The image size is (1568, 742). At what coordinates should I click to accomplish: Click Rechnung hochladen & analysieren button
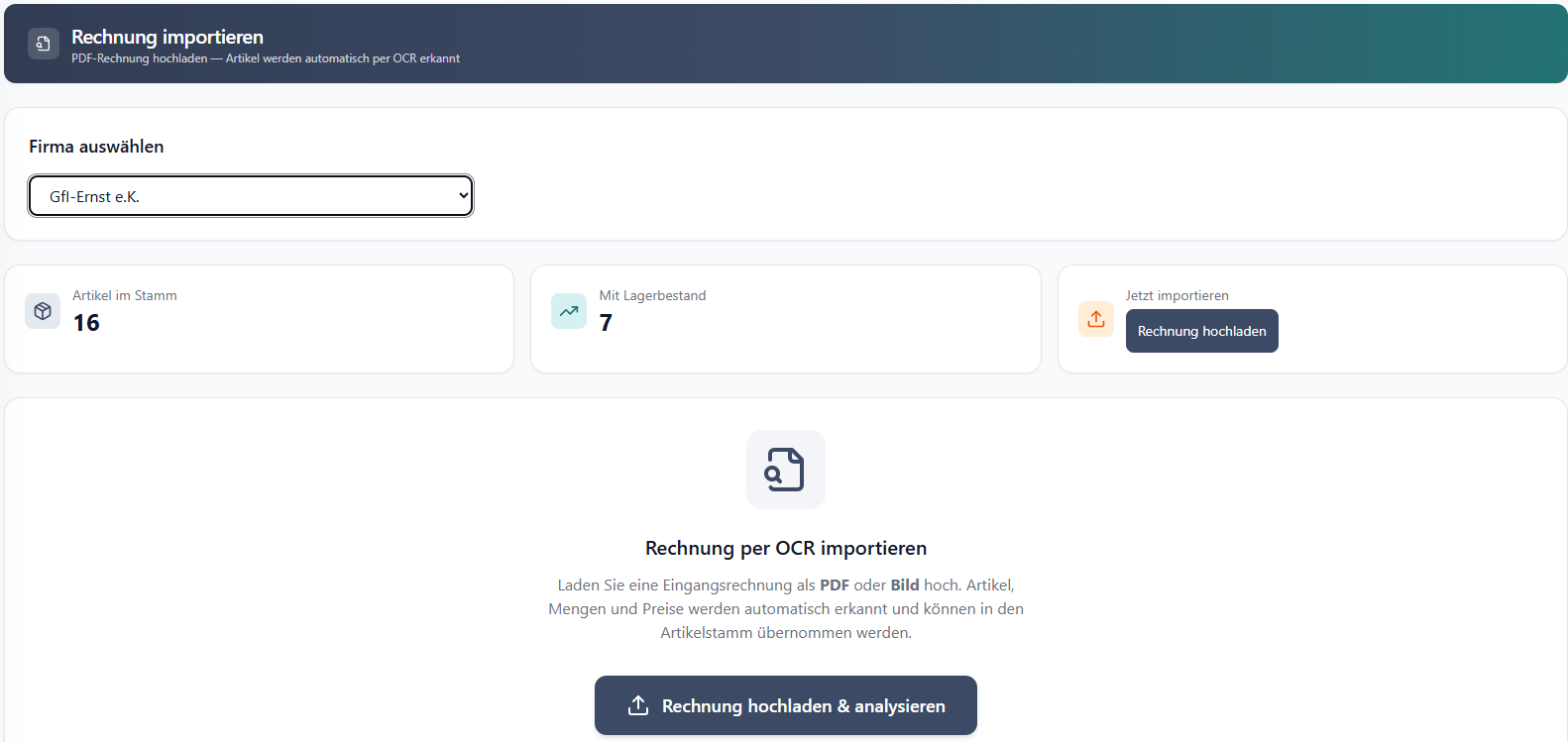coord(785,705)
